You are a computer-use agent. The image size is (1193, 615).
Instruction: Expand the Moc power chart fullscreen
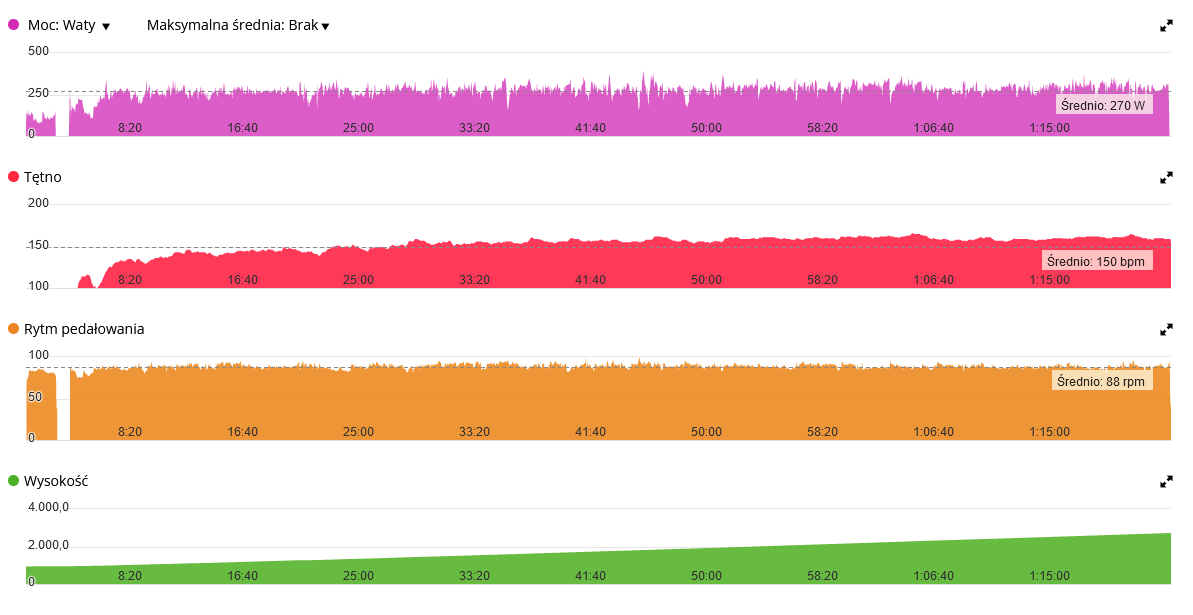coord(1166,26)
